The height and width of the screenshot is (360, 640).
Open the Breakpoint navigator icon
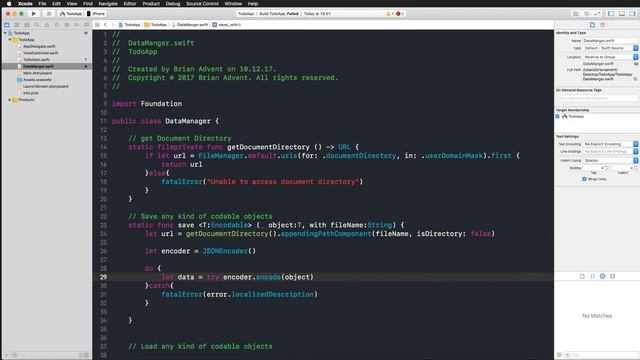(76, 25)
